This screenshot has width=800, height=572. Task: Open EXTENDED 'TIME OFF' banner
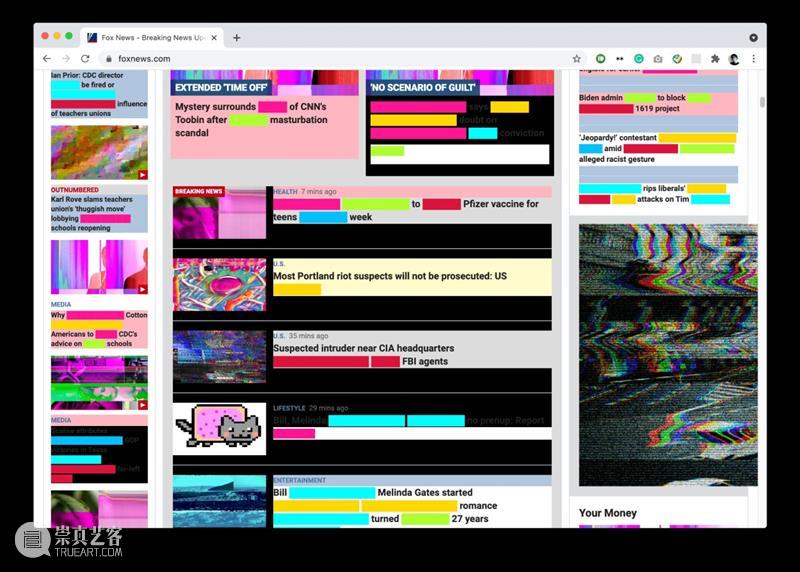tap(221, 87)
